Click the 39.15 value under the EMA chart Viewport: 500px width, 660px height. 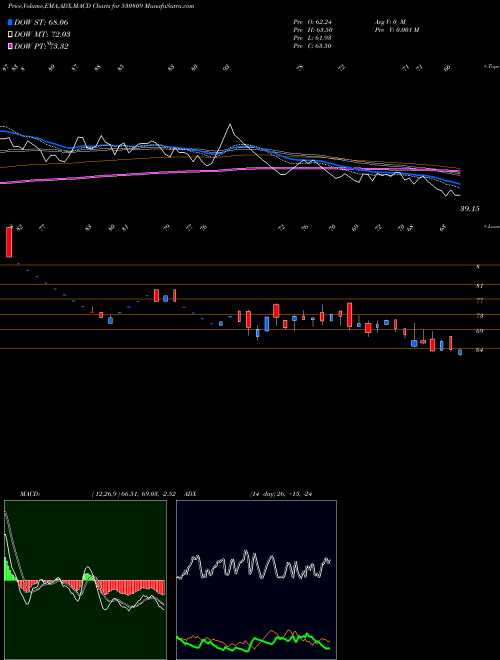pos(469,208)
